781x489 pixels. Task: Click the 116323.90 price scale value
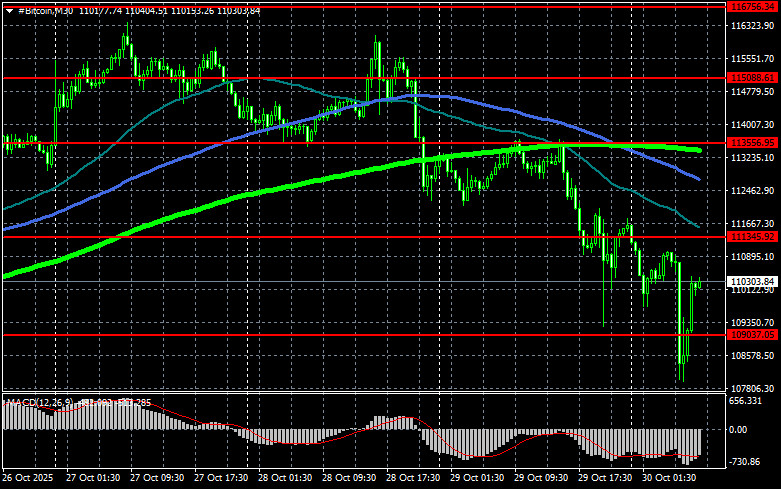(752, 25)
